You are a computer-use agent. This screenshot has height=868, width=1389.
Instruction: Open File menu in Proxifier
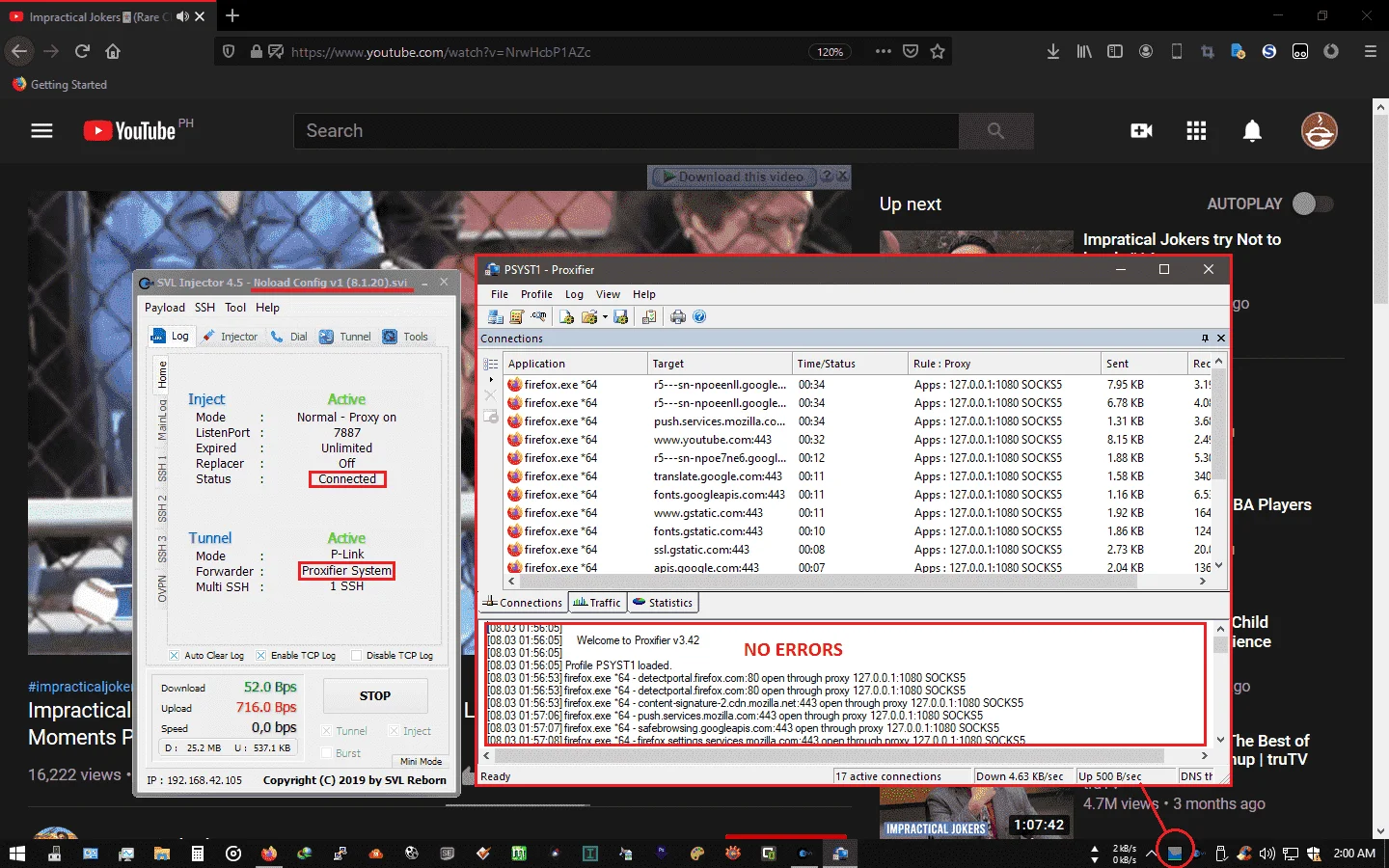tap(500, 294)
